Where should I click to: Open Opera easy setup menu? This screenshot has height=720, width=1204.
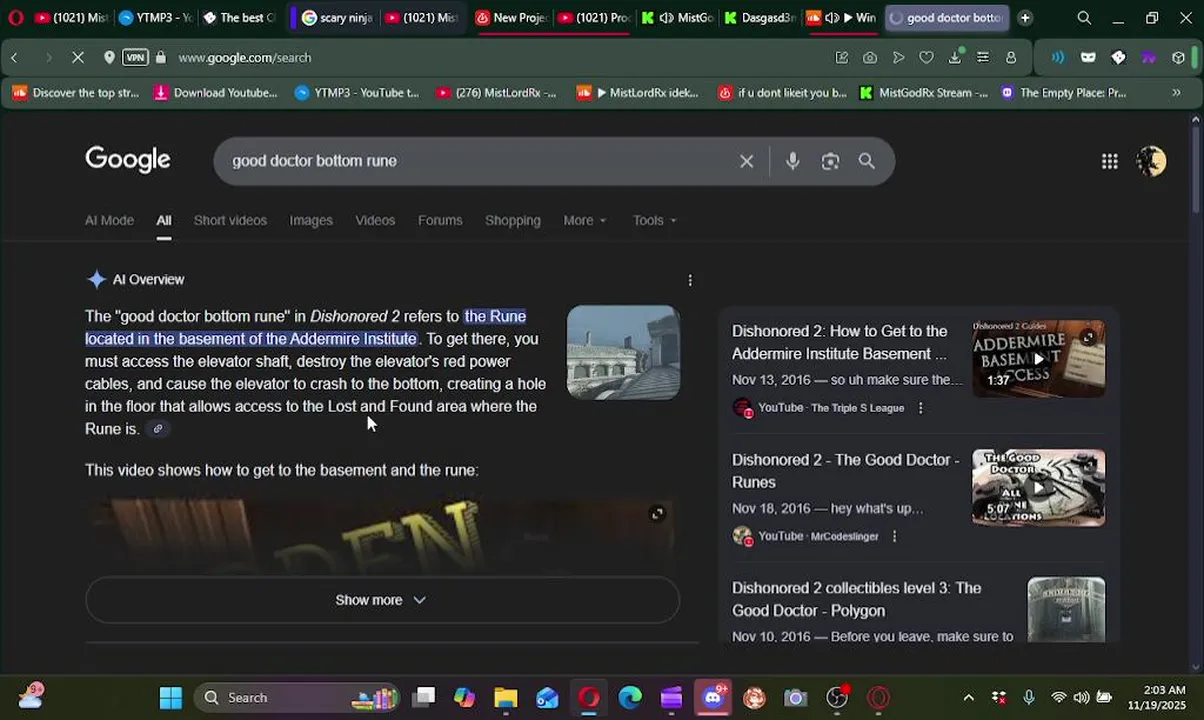[983, 58]
